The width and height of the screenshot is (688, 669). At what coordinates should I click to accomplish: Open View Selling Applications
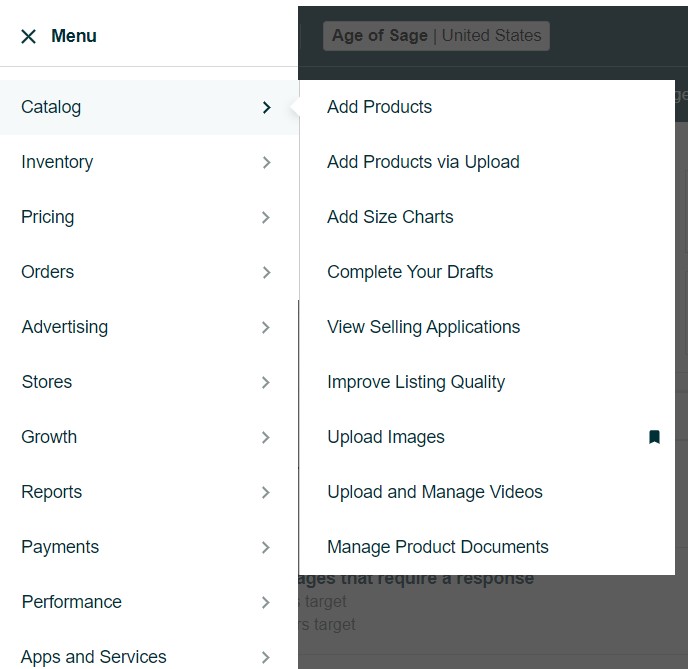pyautogui.click(x=487, y=327)
